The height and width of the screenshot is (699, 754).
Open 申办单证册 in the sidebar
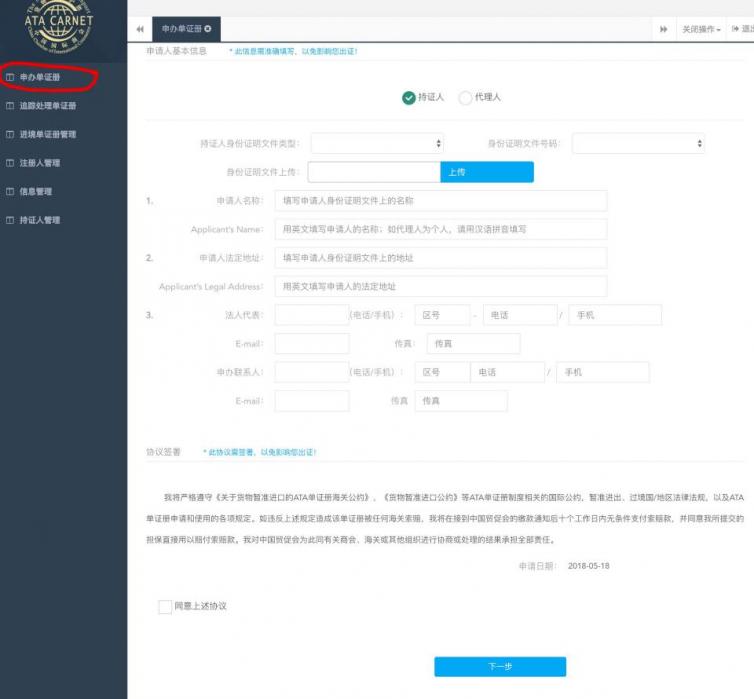click(x=40, y=77)
